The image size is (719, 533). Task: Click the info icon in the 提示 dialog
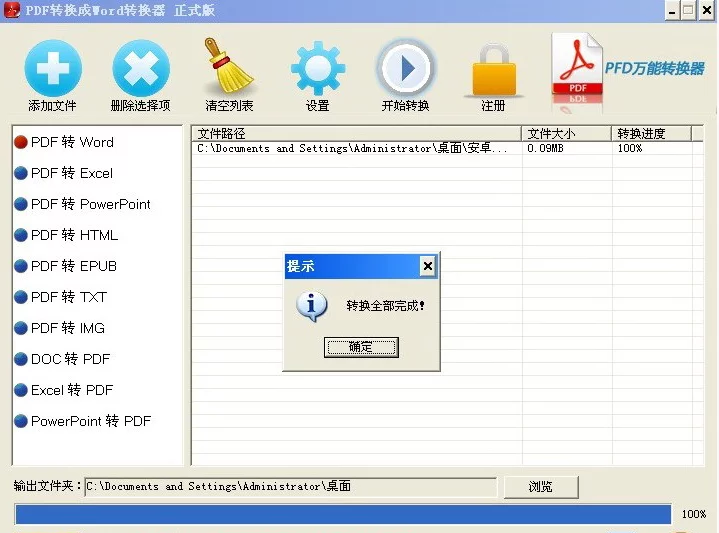(312, 306)
